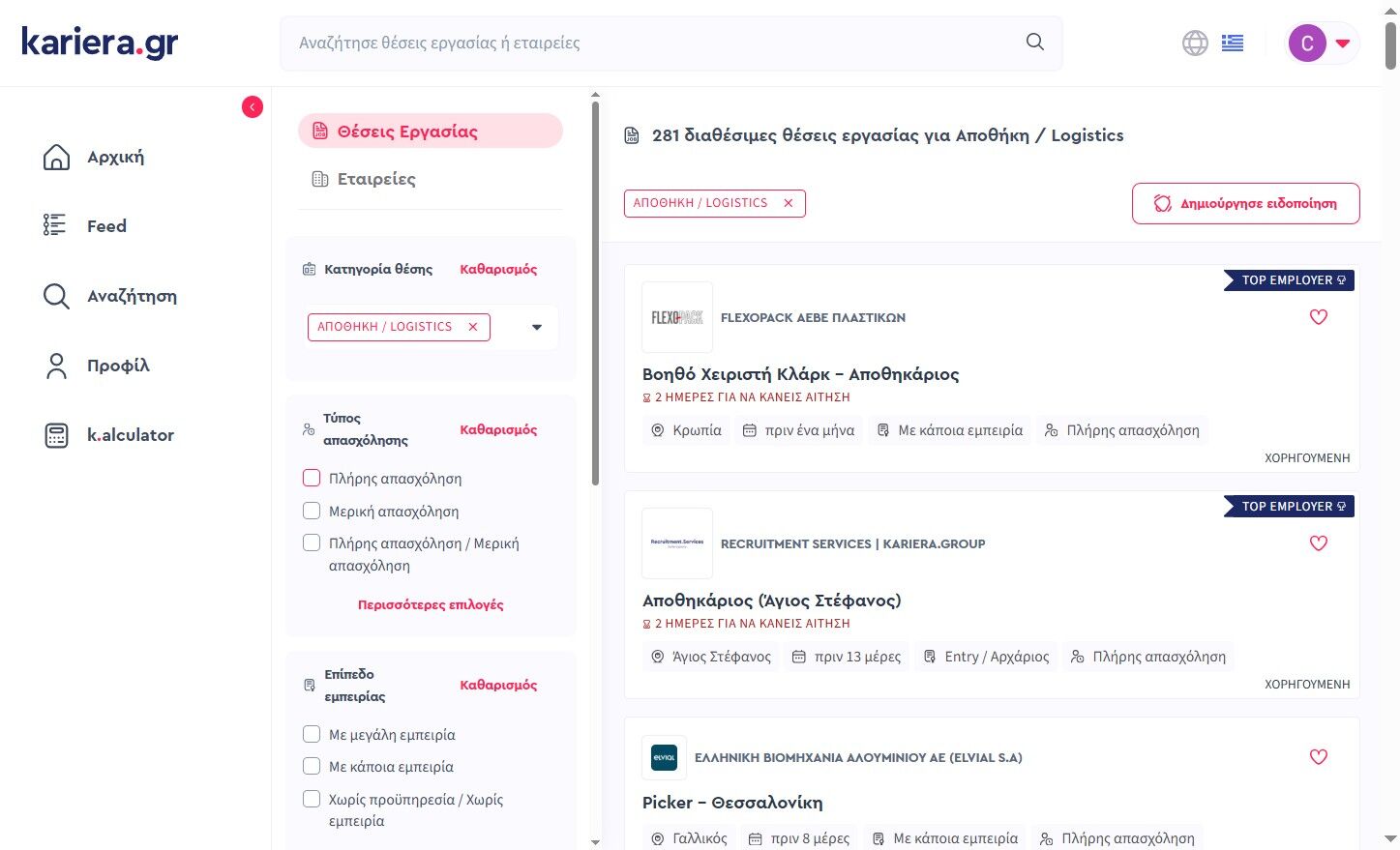This screenshot has width=1400, height=850.
Task: Click the Γαλλικός location tag
Action: [689, 838]
